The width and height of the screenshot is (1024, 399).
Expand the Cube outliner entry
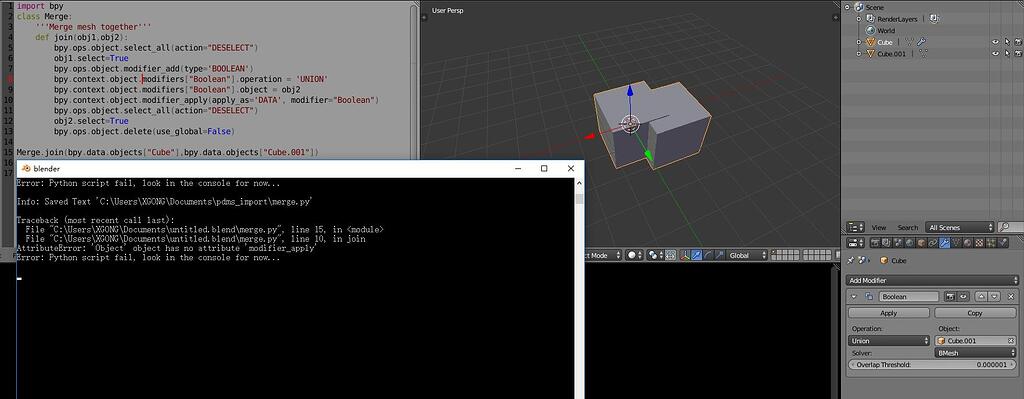[859, 42]
